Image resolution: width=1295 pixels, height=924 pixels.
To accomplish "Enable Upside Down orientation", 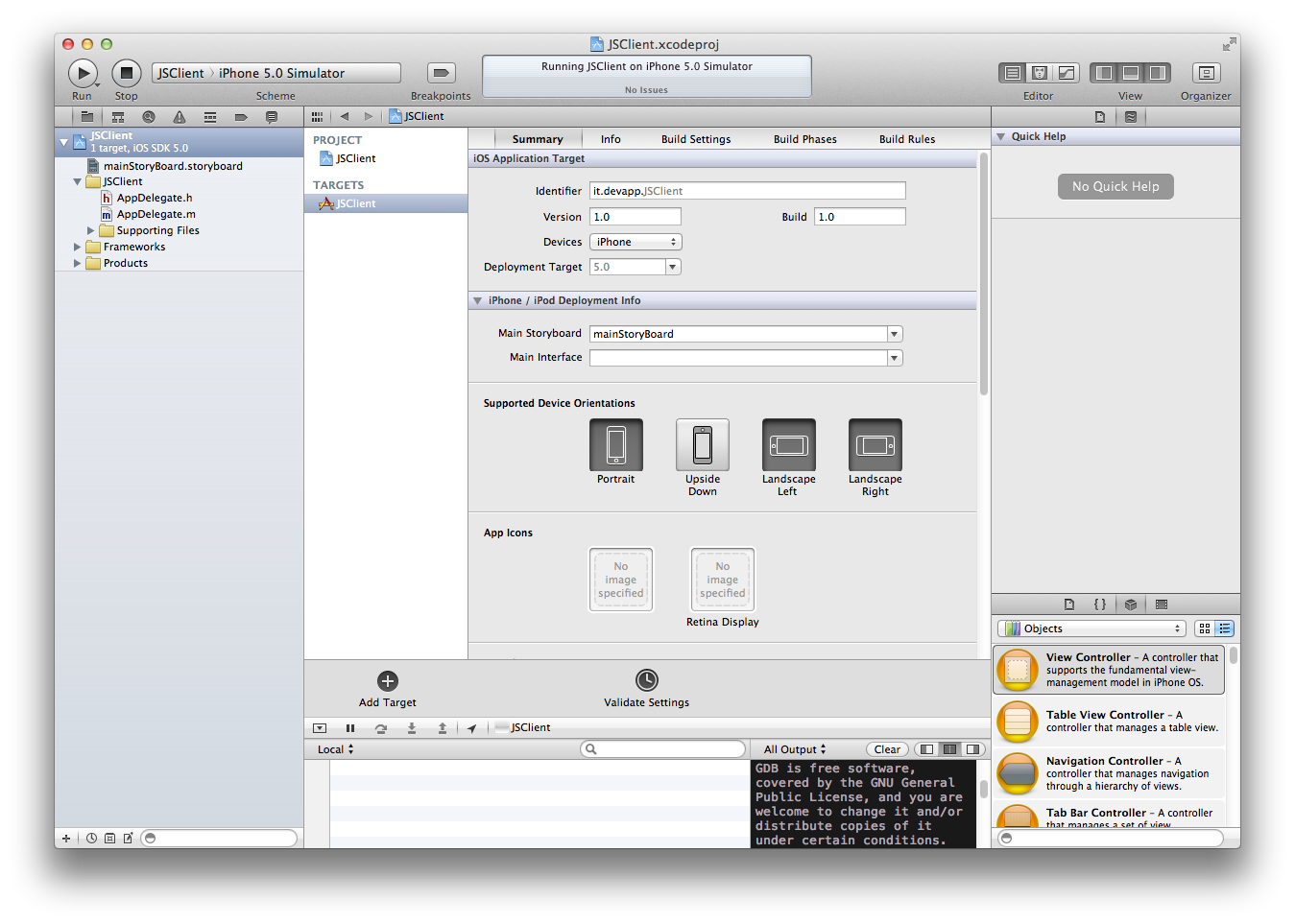I will pyautogui.click(x=703, y=445).
